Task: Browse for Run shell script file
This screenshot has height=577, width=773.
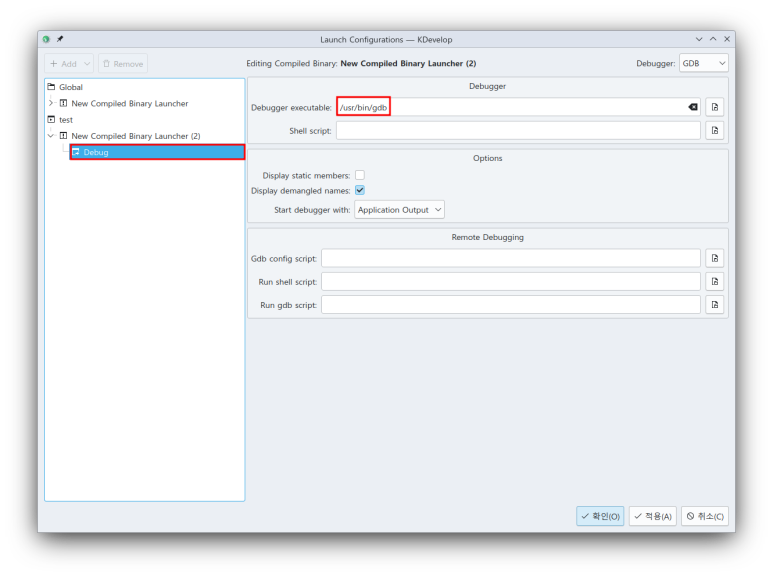Action: coord(714,282)
